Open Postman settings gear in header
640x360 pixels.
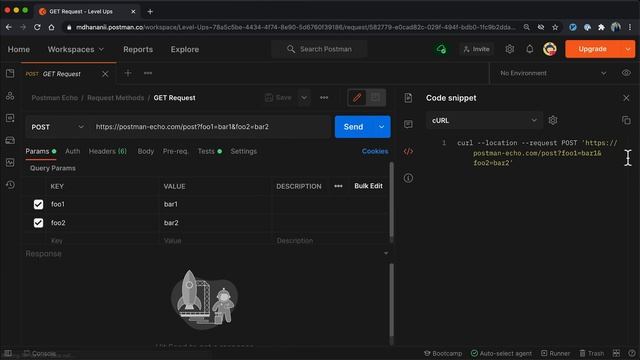[x=509, y=49]
